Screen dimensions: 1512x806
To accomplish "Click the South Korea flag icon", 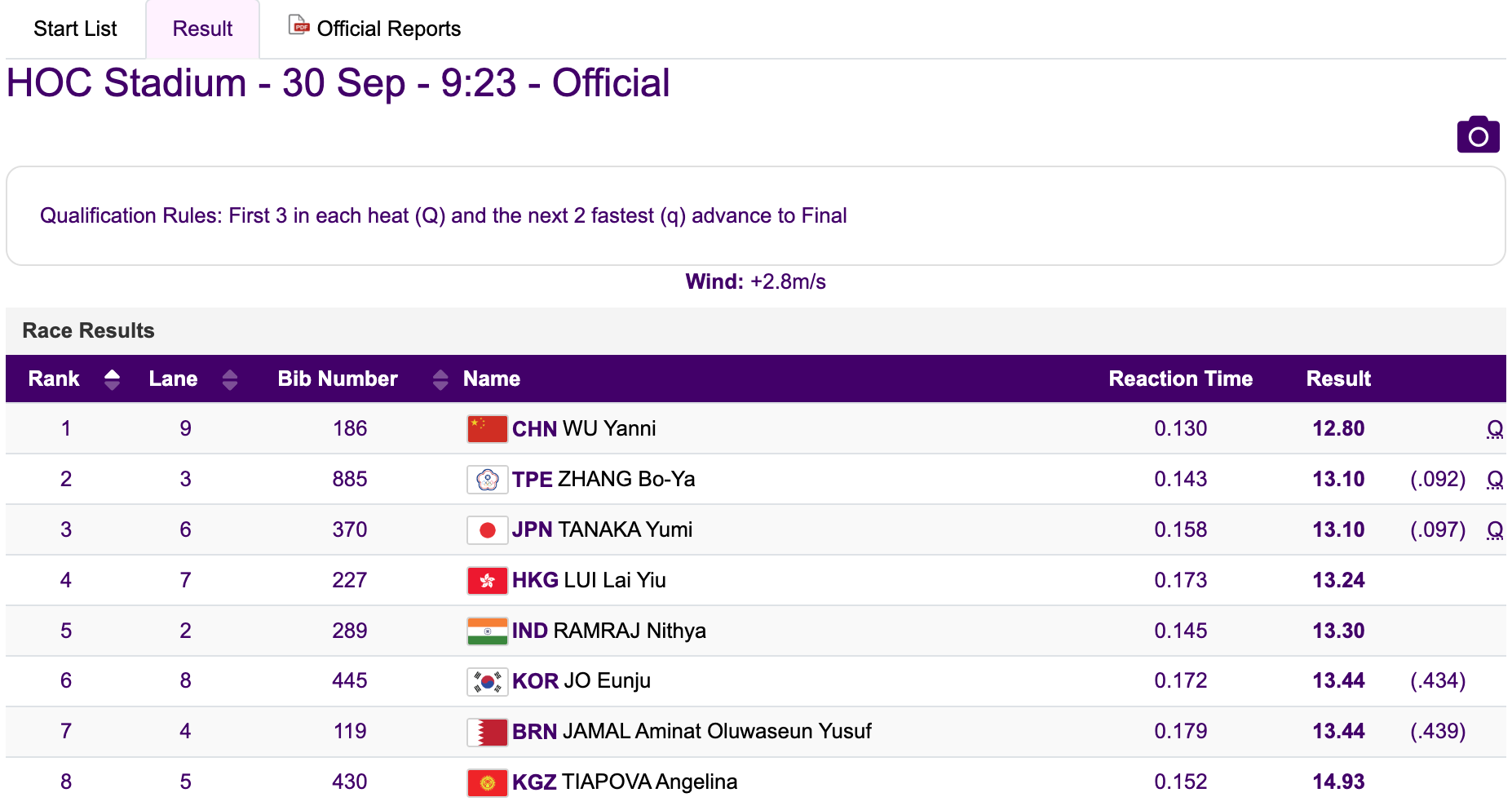I will pyautogui.click(x=487, y=681).
